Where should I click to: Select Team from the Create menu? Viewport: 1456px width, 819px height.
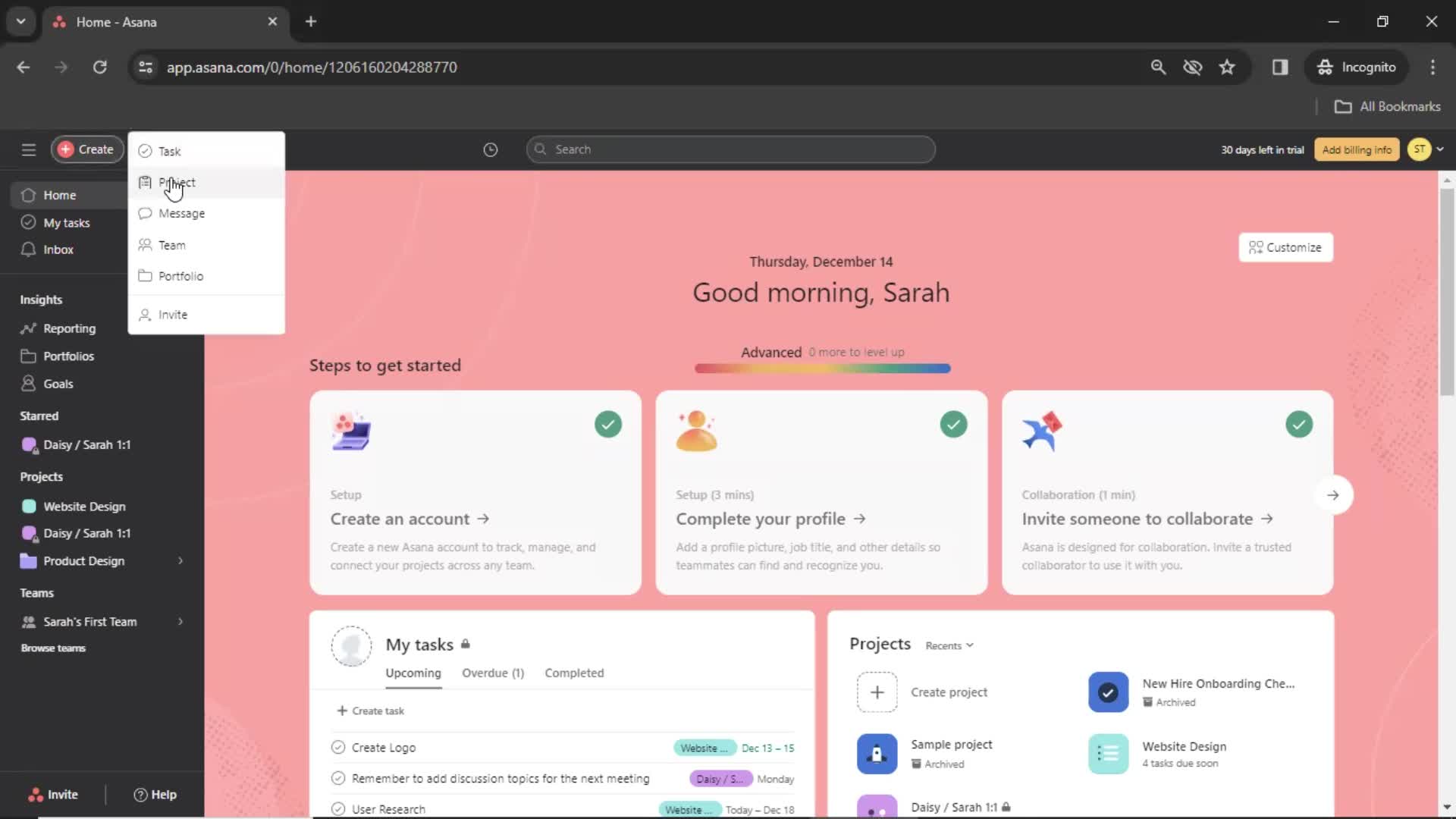206,245
